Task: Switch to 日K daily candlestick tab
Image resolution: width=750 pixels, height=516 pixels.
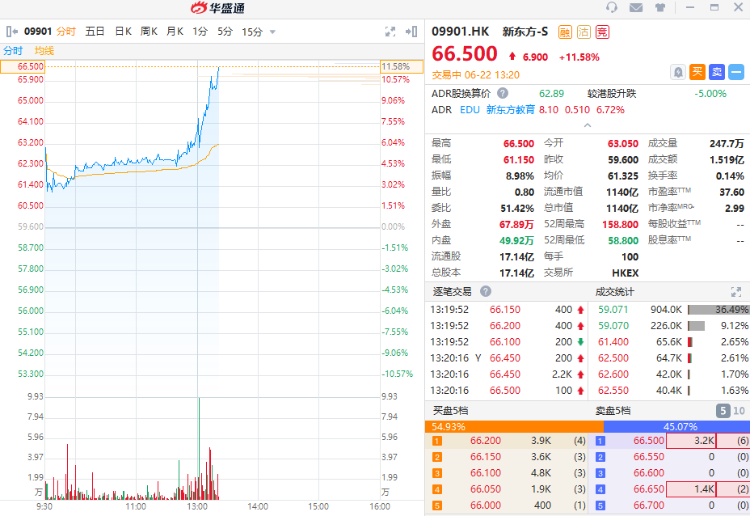Action: point(123,32)
